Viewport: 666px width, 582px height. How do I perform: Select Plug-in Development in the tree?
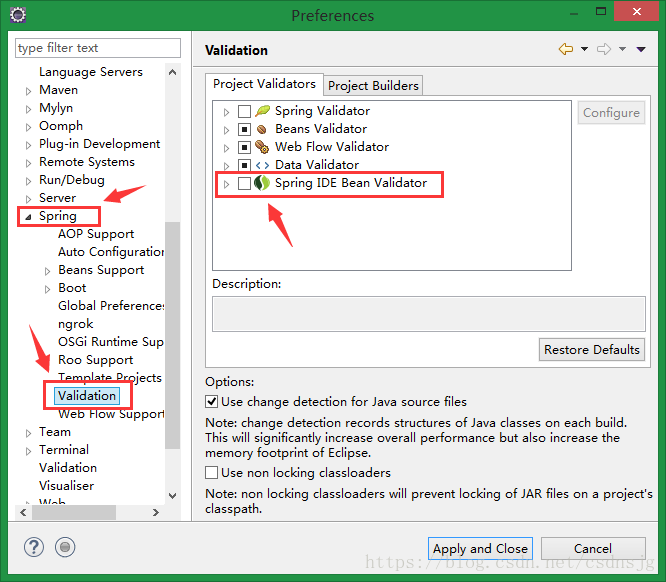point(99,144)
